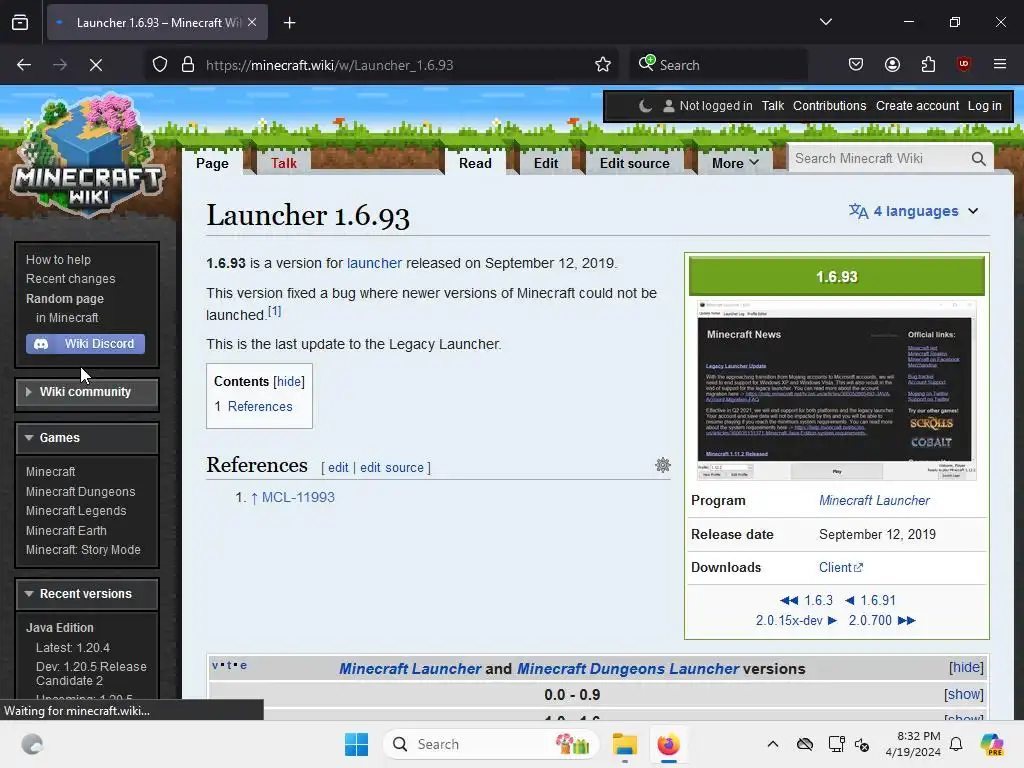Open Minecraft Launcher program link
The height and width of the screenshot is (768, 1024).
(874, 500)
